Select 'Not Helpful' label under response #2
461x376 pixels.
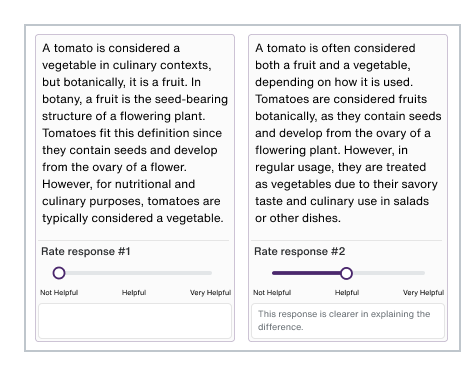coord(272,293)
